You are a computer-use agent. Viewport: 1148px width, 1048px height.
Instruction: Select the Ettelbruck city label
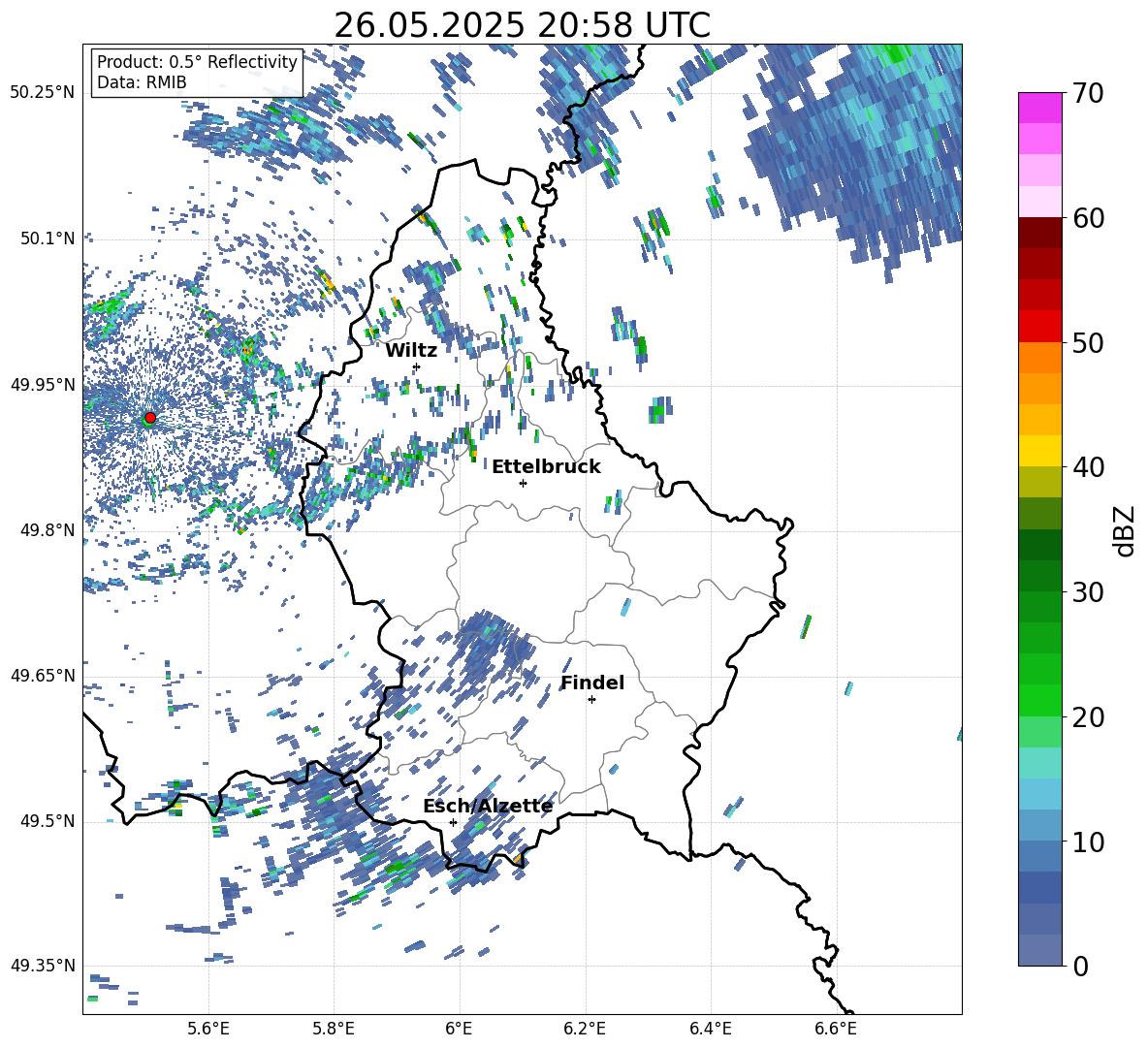pyautogui.click(x=546, y=467)
